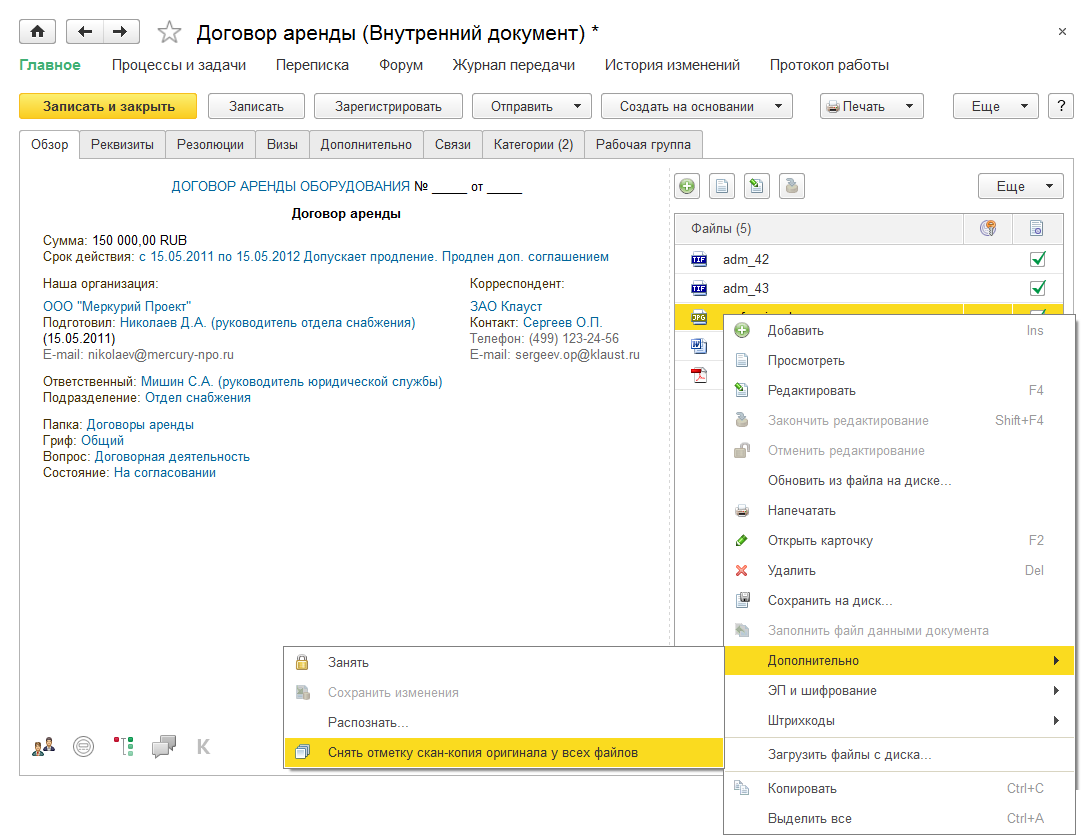
Task: Open the files panel Еще dropdown
Action: coord(1020,187)
